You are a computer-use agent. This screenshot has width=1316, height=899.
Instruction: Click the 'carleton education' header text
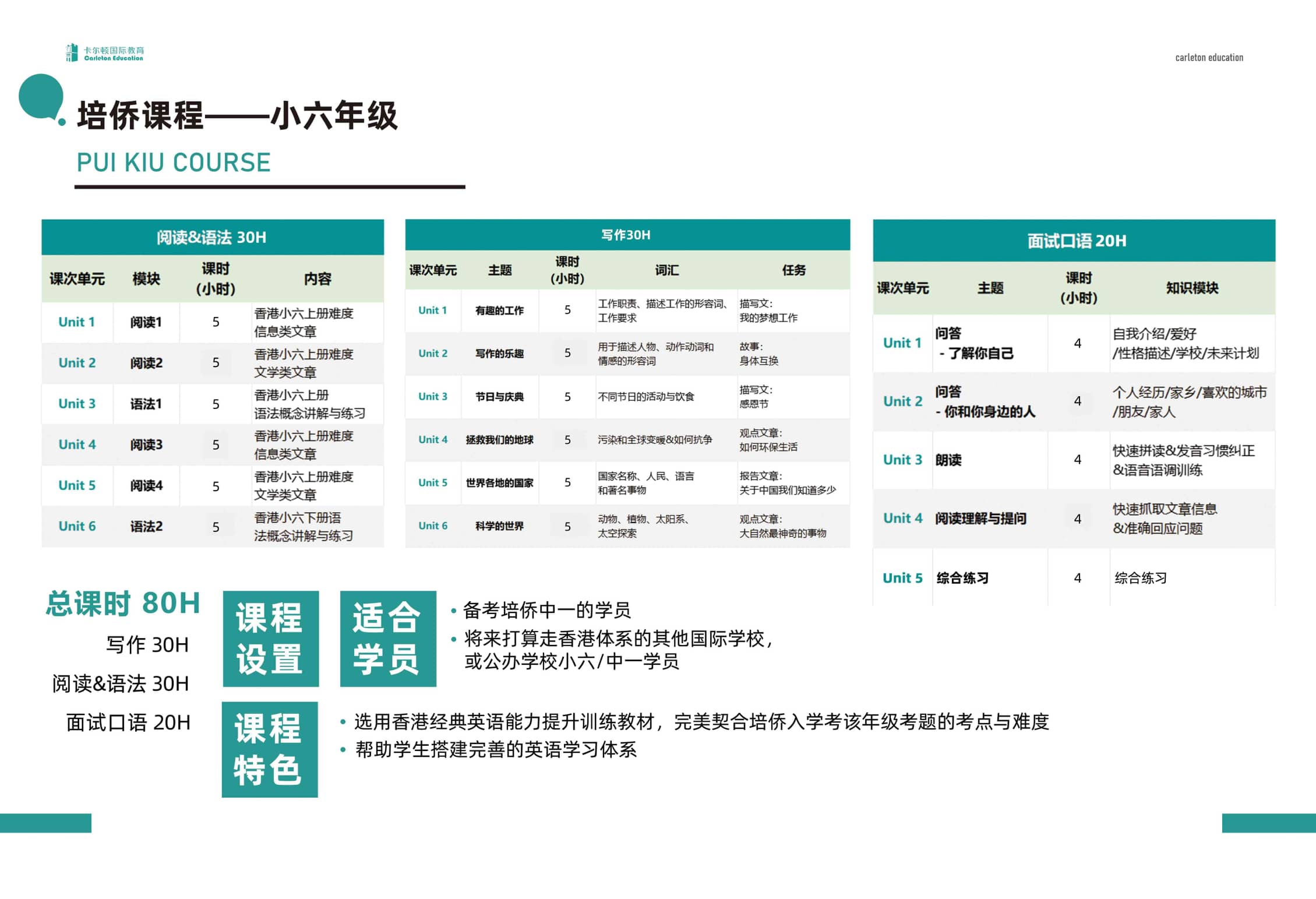pos(1209,57)
